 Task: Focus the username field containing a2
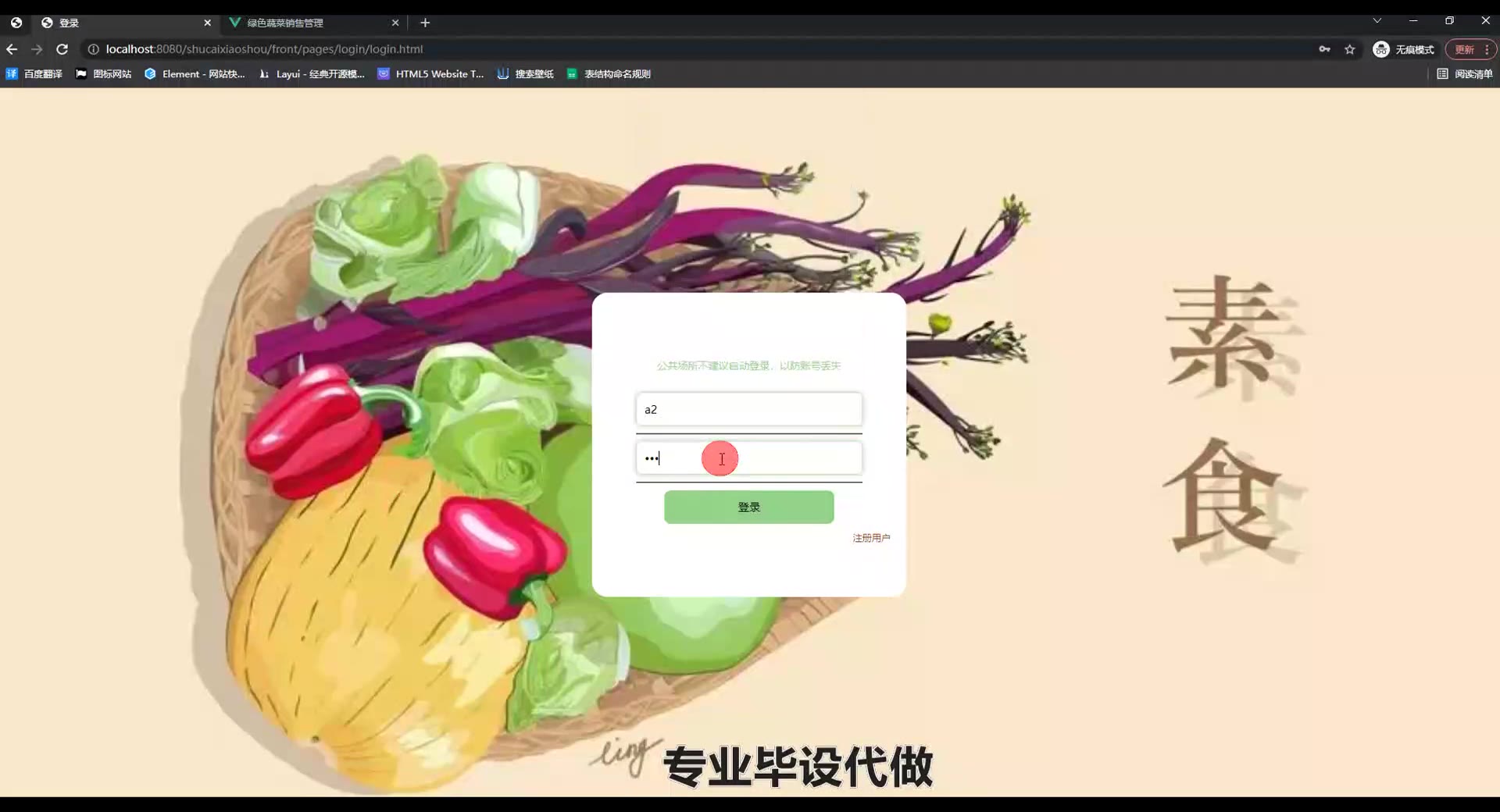pos(748,409)
